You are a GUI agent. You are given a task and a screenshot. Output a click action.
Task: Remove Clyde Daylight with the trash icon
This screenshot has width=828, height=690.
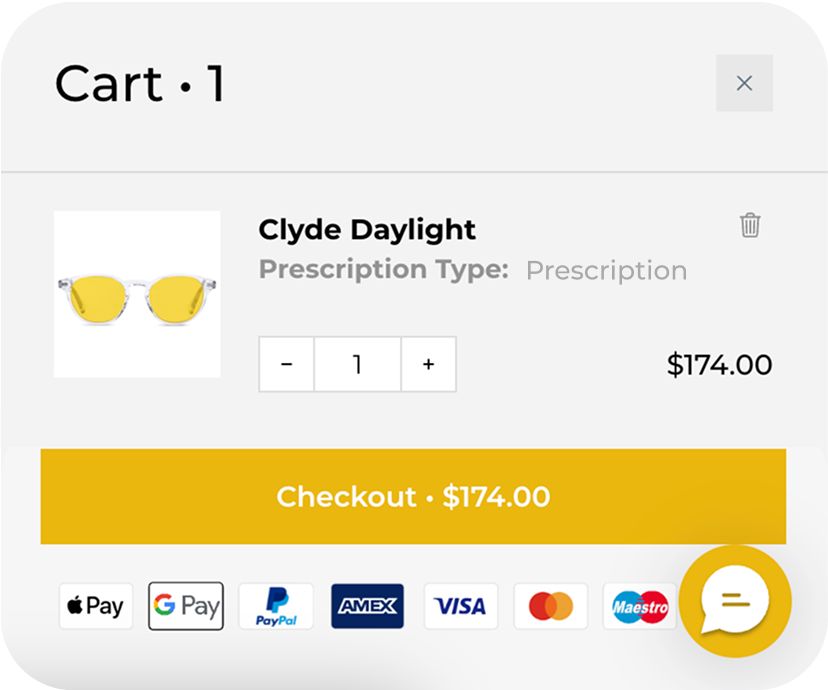[750, 225]
